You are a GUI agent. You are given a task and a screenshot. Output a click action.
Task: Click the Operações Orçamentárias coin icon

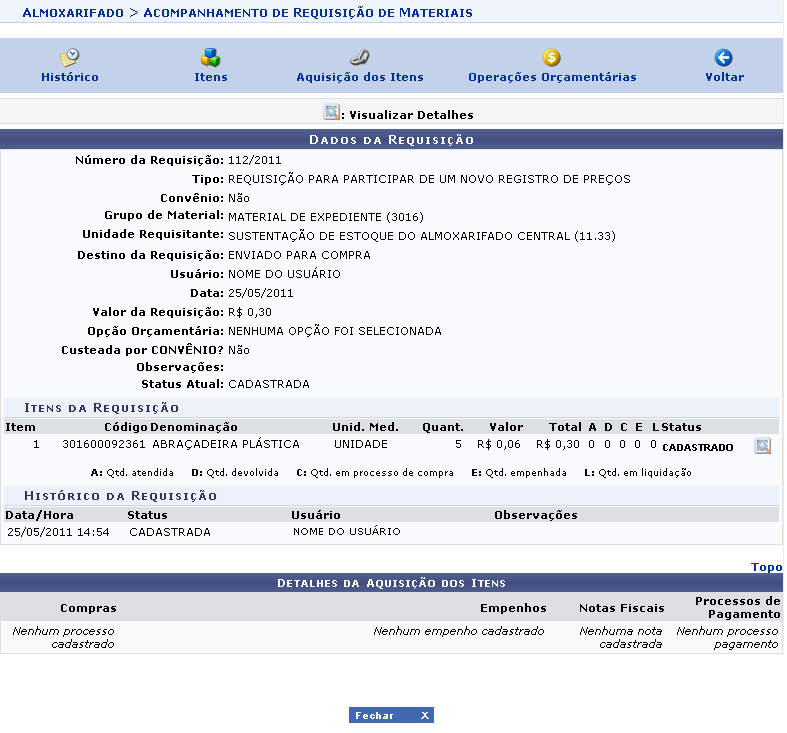tap(551, 57)
